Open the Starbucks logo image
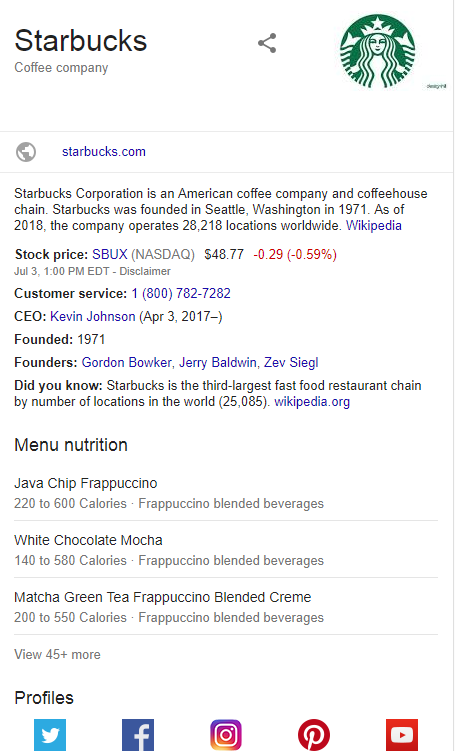457x751 pixels. click(377, 51)
